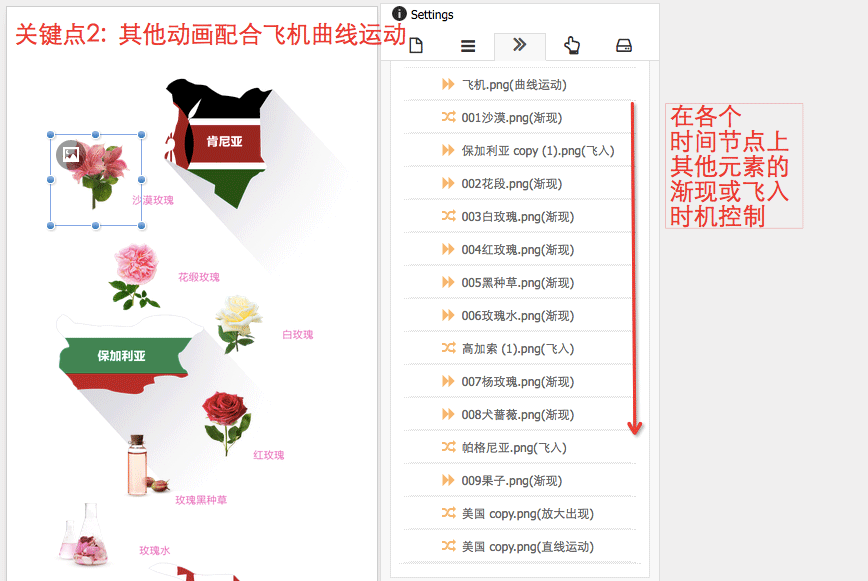868x581 pixels.
Task: Click play icon beside 006玫瑰水.png(渐现)
Action: 448,315
